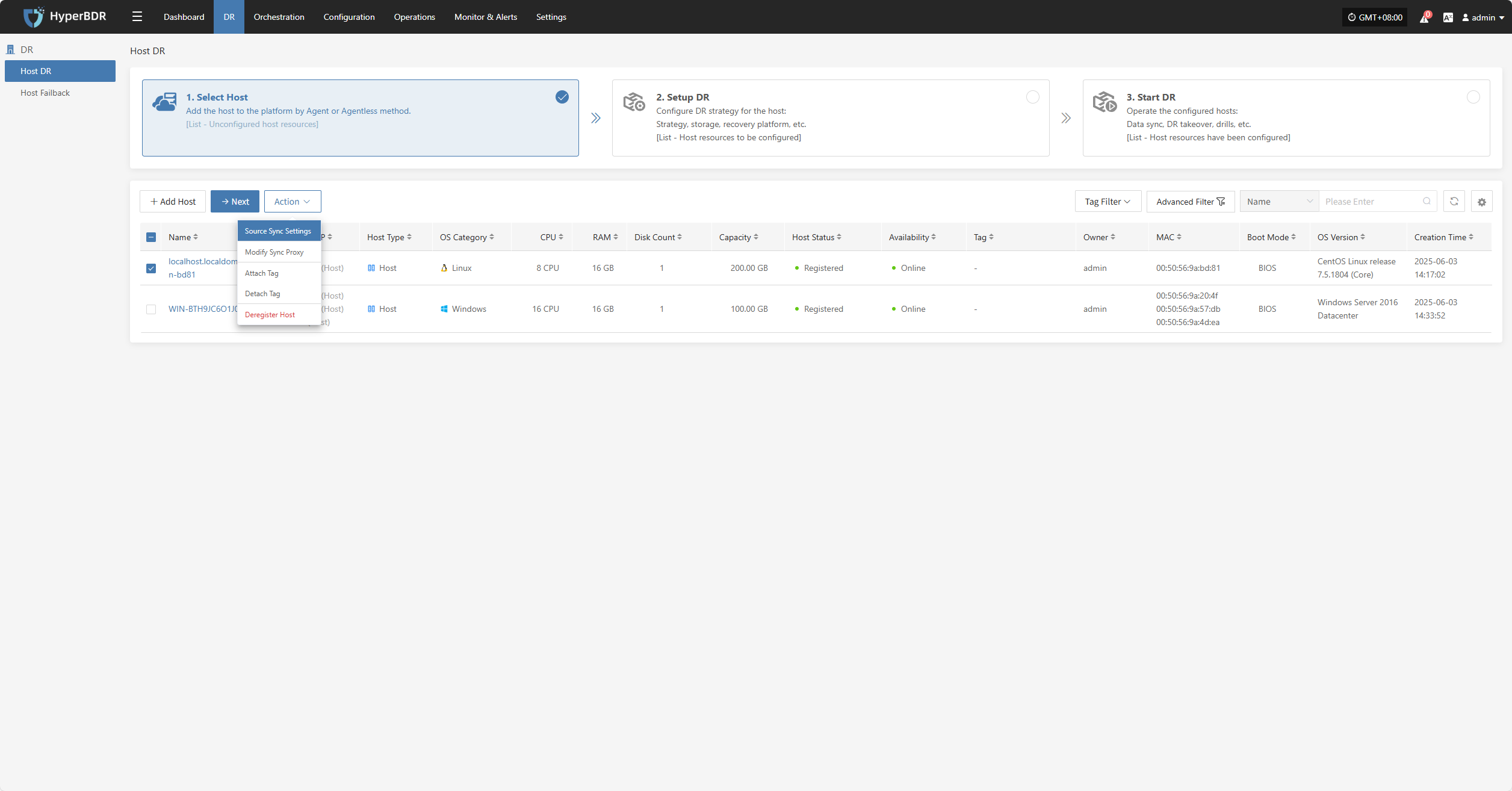Open the Action dropdown

[x=293, y=201]
